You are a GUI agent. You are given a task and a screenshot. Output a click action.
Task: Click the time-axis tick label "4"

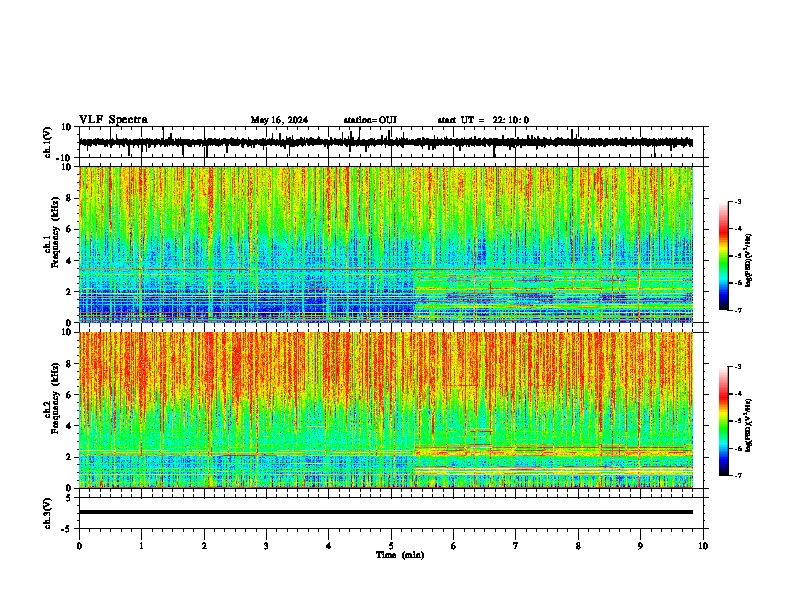pos(329,546)
